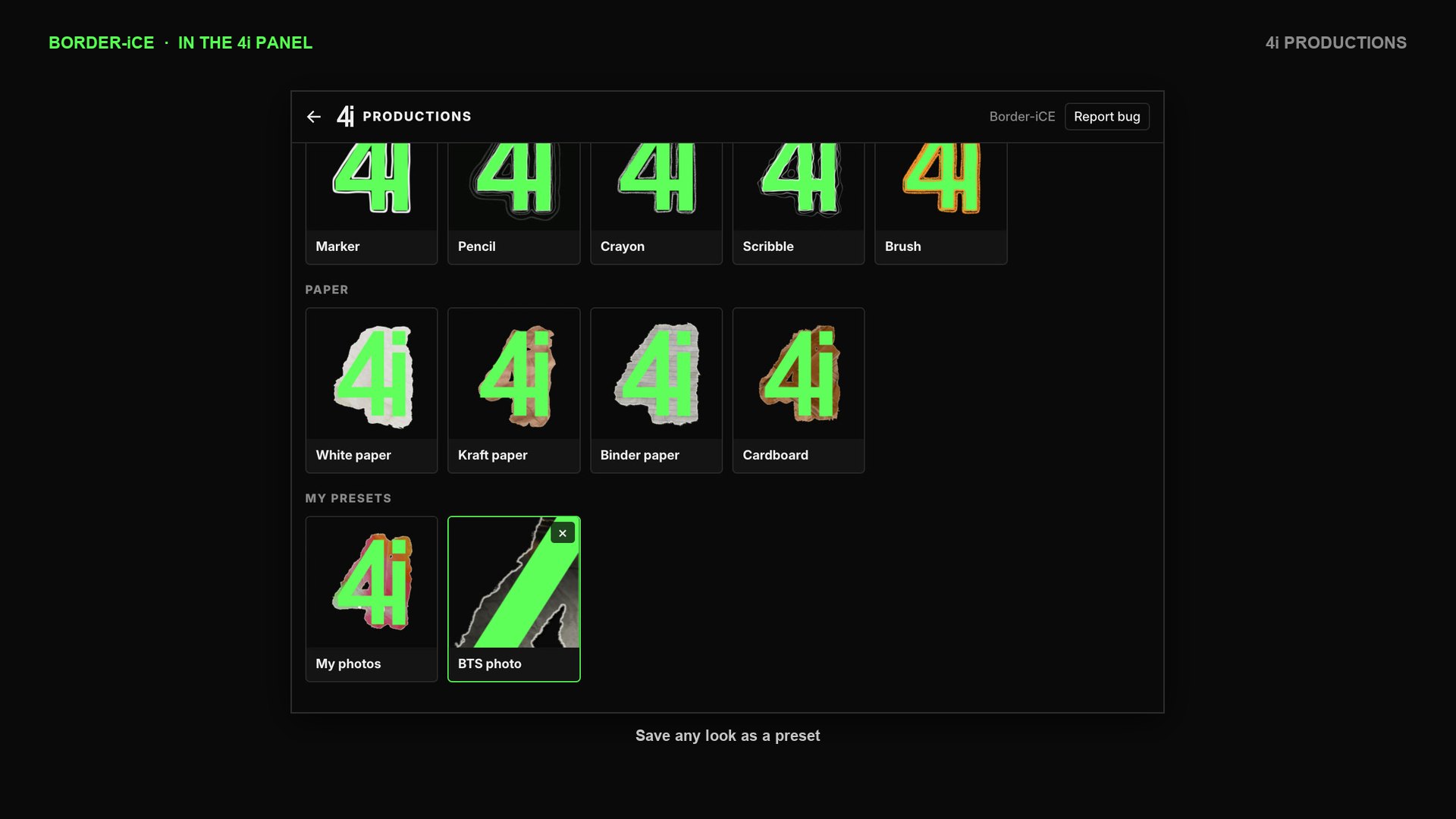The width and height of the screenshot is (1456, 819).
Task: Delete BTS photo preset with X
Action: [563, 533]
